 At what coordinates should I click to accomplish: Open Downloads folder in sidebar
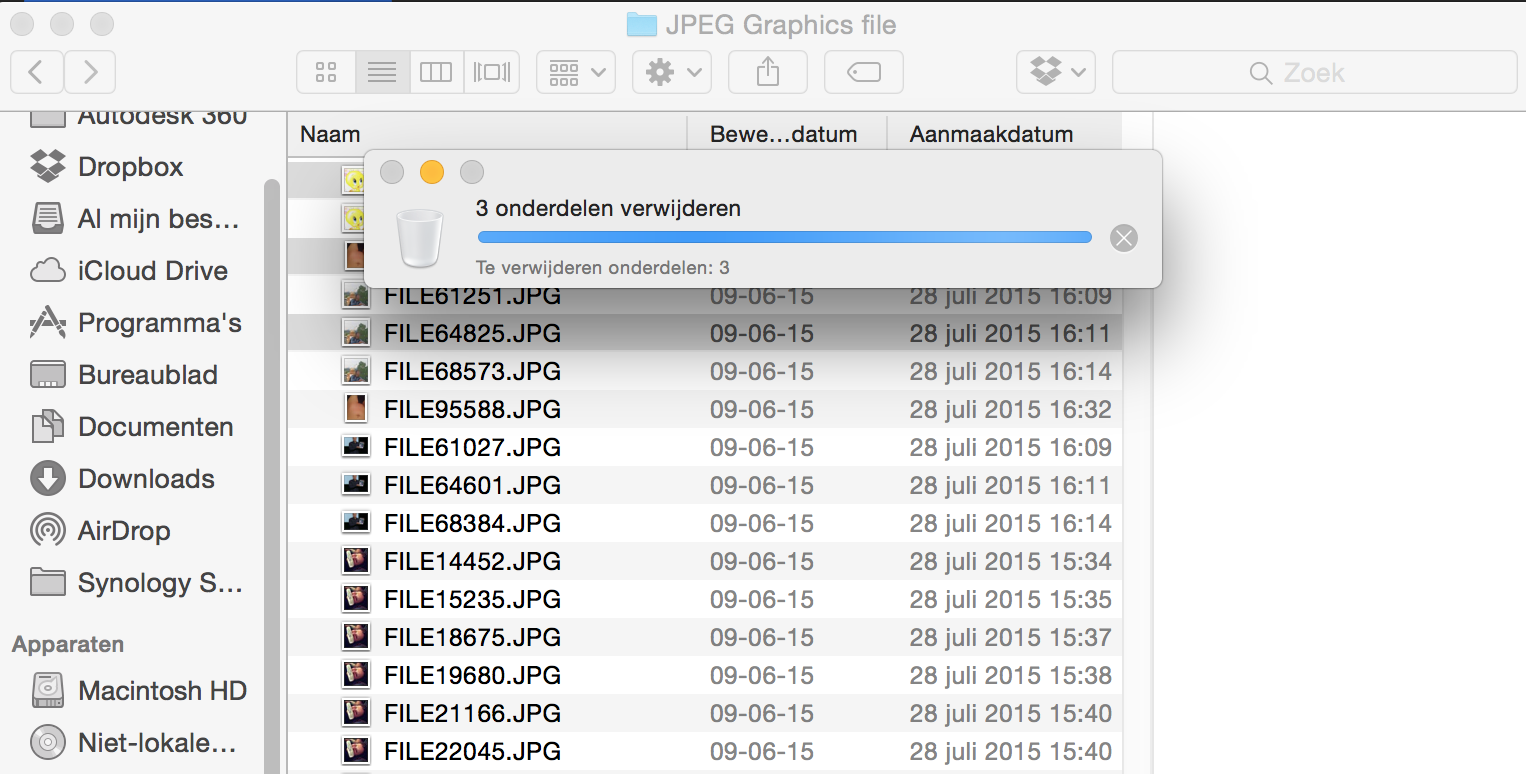(x=146, y=479)
